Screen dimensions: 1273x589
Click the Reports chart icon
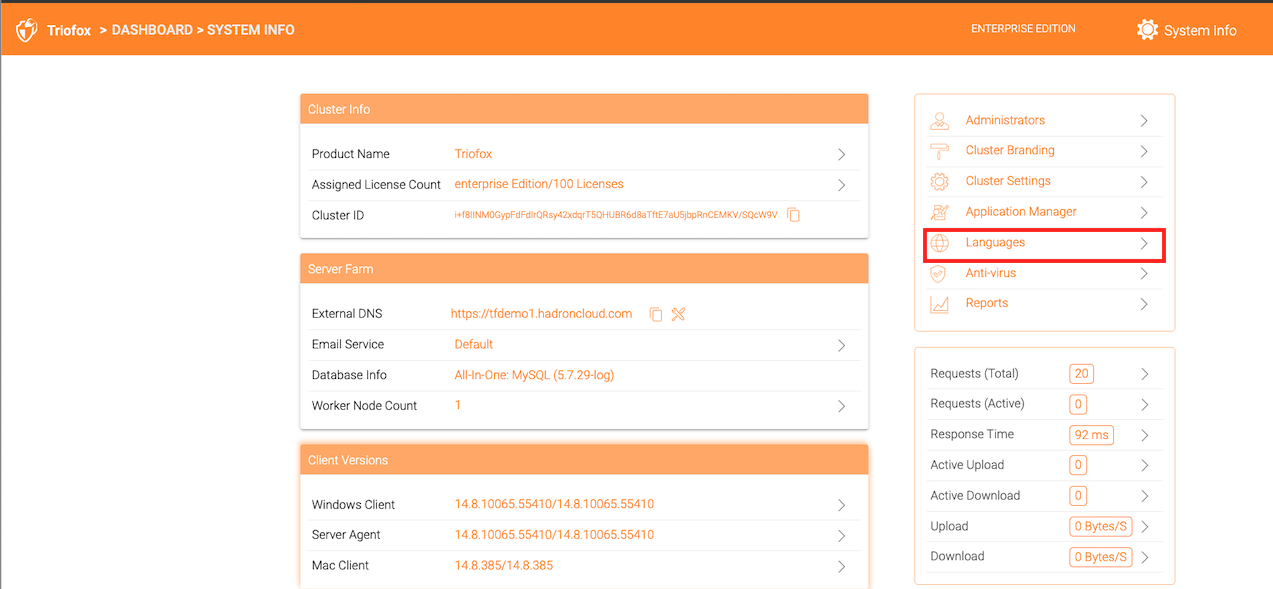pyautogui.click(x=939, y=304)
